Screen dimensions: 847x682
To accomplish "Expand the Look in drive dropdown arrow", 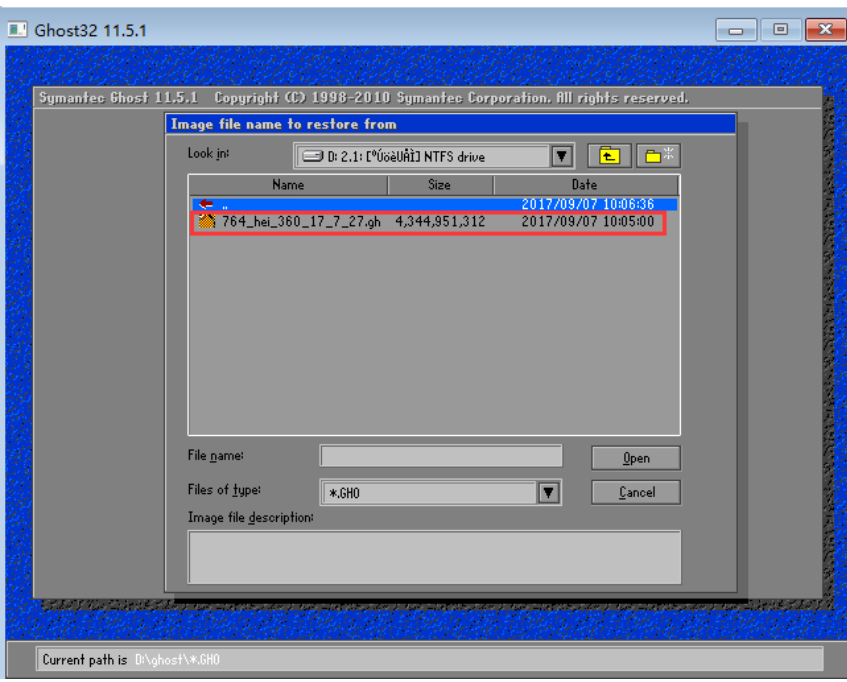I will tap(561, 157).
